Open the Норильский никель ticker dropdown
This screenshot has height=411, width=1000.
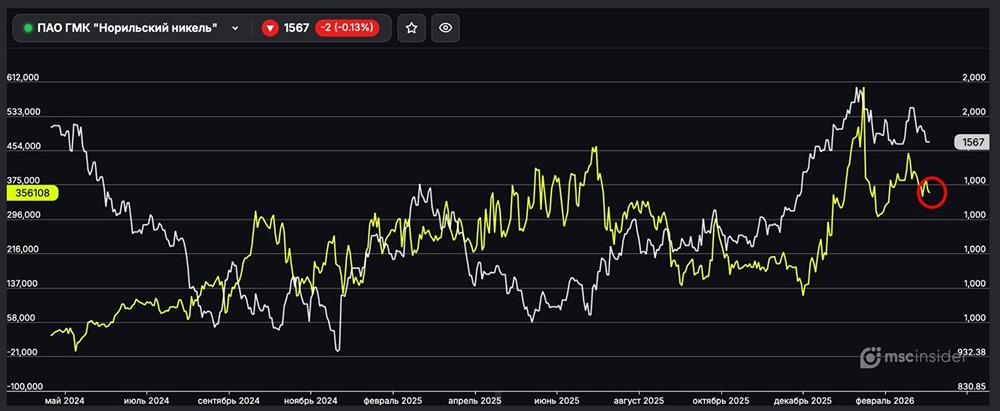(x=131, y=28)
